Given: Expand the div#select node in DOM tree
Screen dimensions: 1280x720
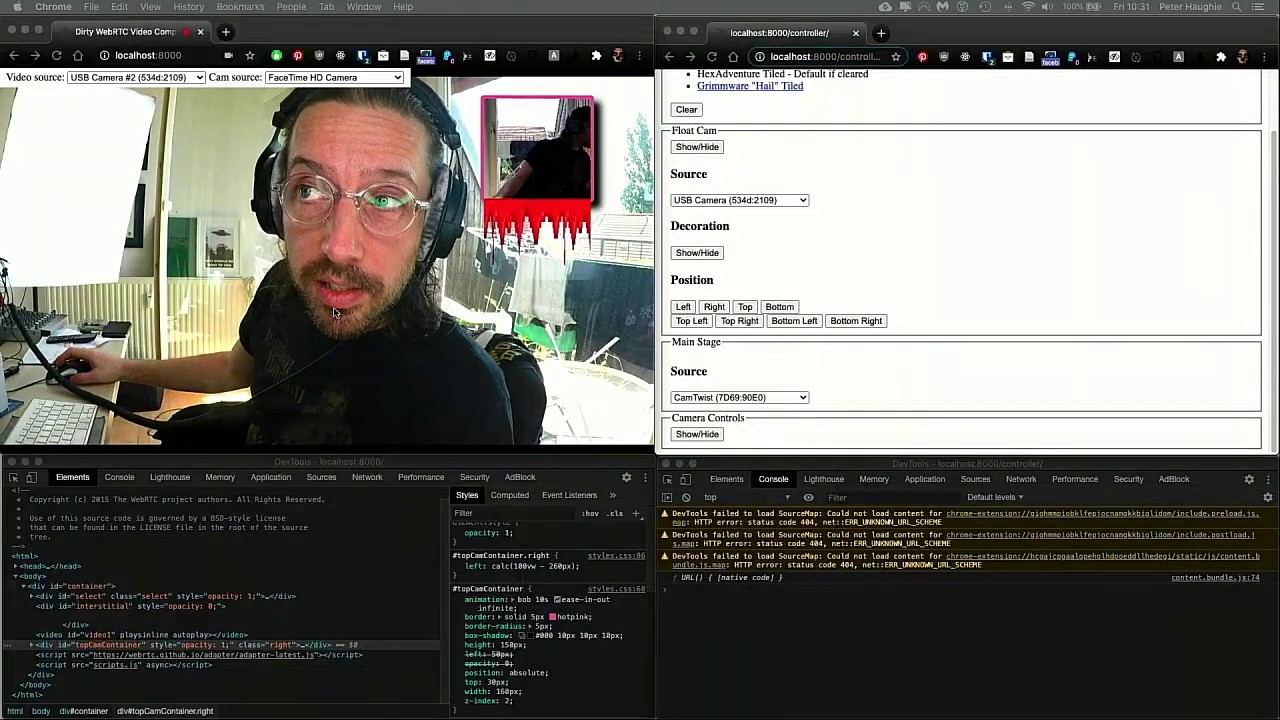Looking at the screenshot, I should [x=32, y=596].
